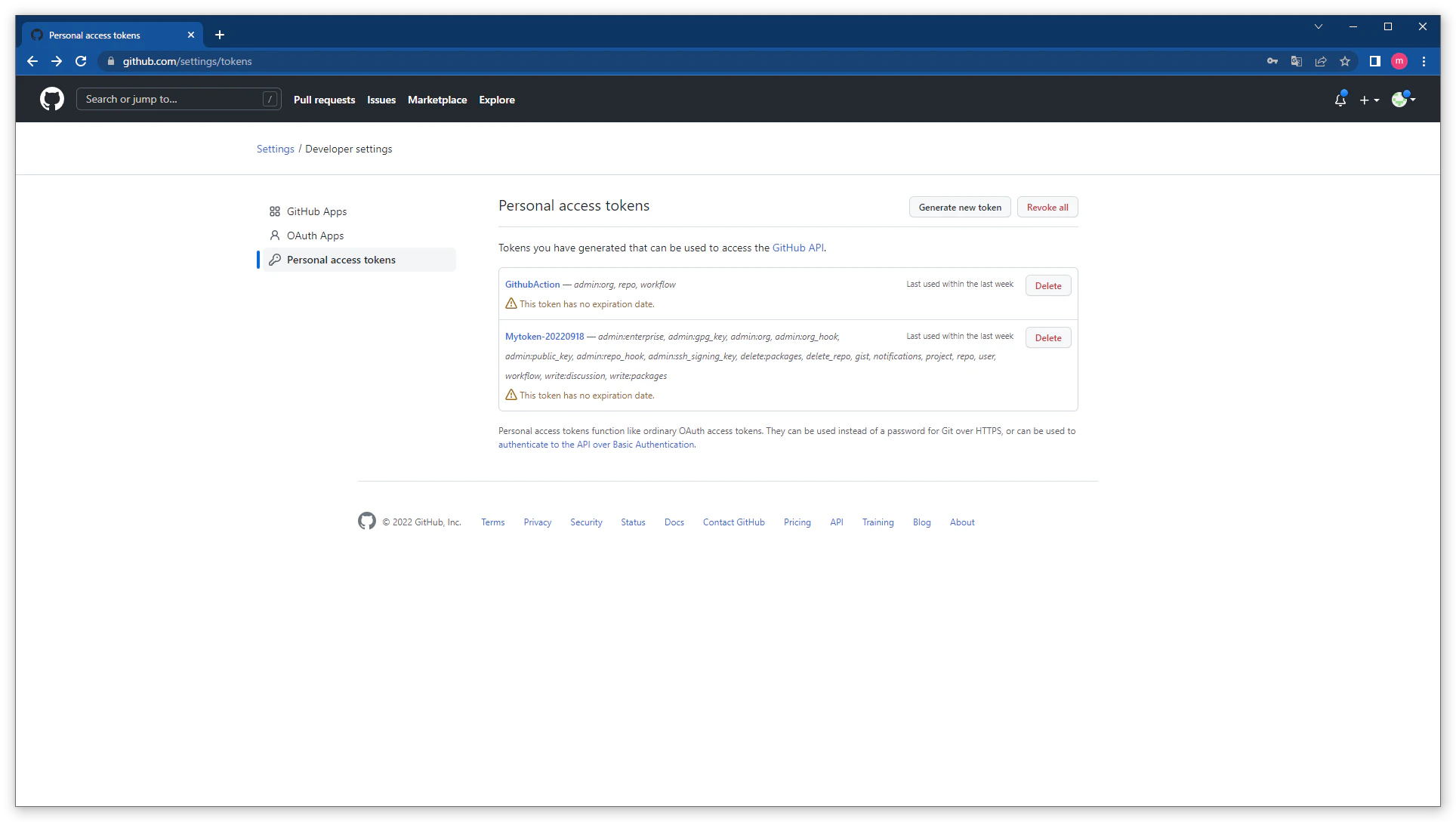Open the Privacy footer link
This screenshot has width=1456, height=822.
point(538,522)
